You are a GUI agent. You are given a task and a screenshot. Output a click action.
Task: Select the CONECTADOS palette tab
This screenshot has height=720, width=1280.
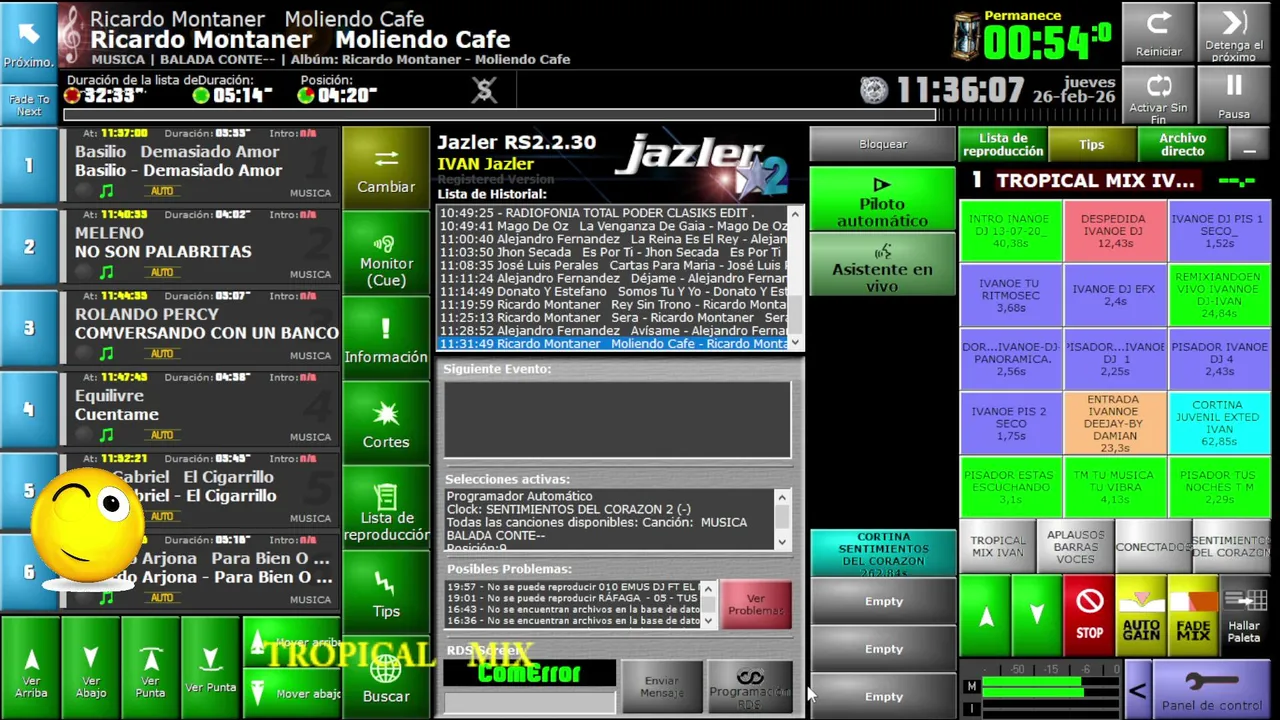coord(1153,547)
